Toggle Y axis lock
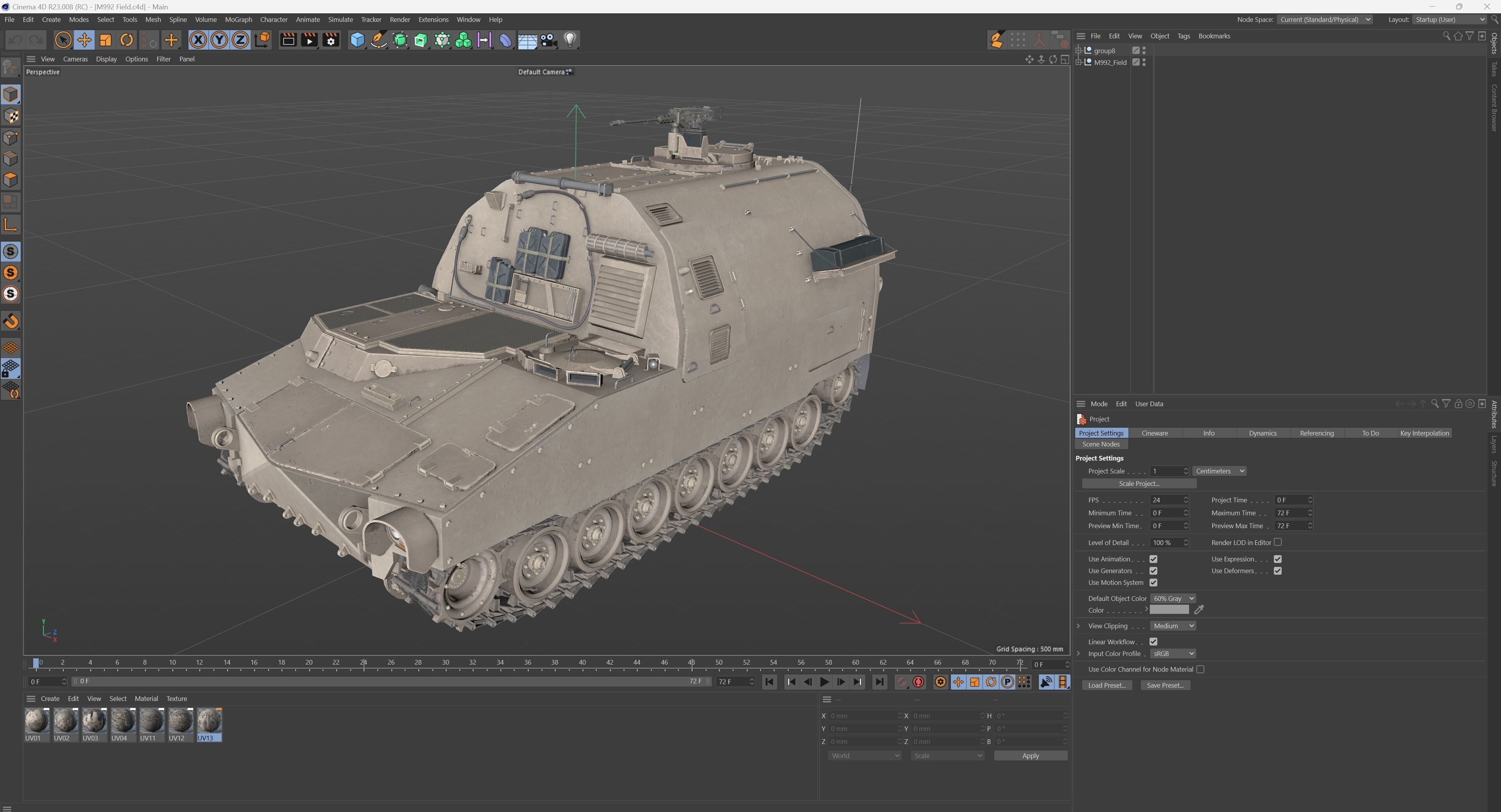This screenshot has height=812, width=1501. 219,40
